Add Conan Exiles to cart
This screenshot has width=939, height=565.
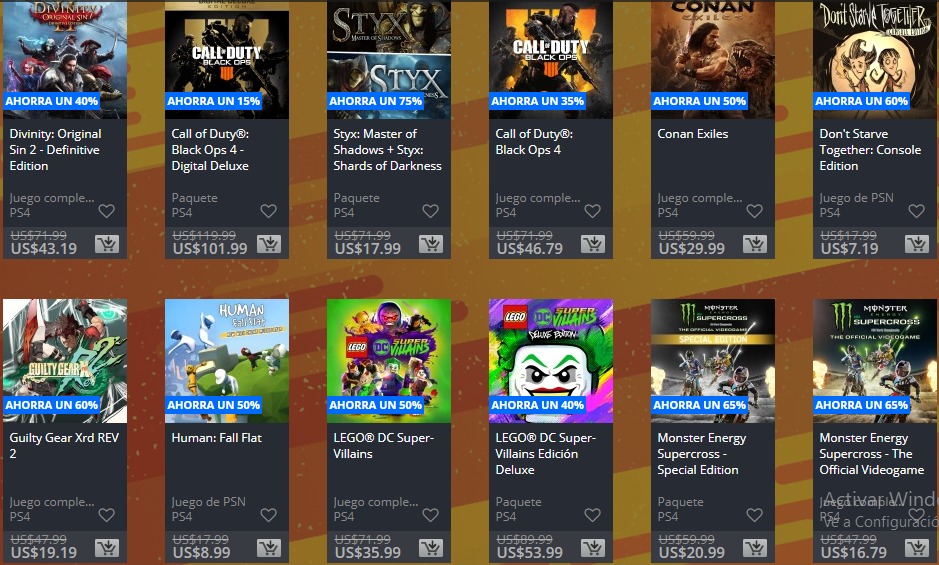[x=755, y=244]
